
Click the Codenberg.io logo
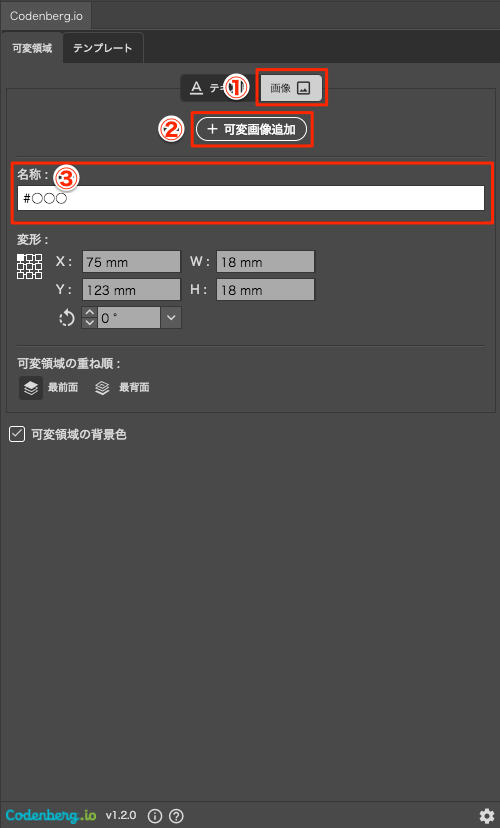click(51, 815)
